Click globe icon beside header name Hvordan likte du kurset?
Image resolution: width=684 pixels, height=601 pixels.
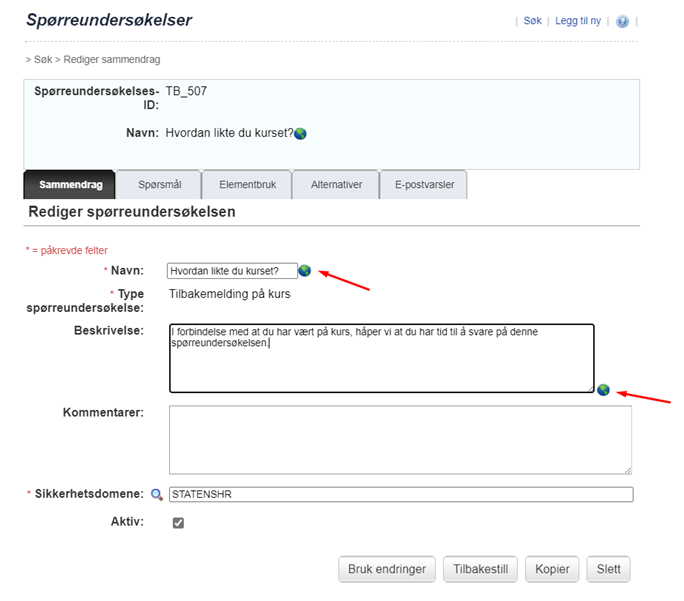300,133
